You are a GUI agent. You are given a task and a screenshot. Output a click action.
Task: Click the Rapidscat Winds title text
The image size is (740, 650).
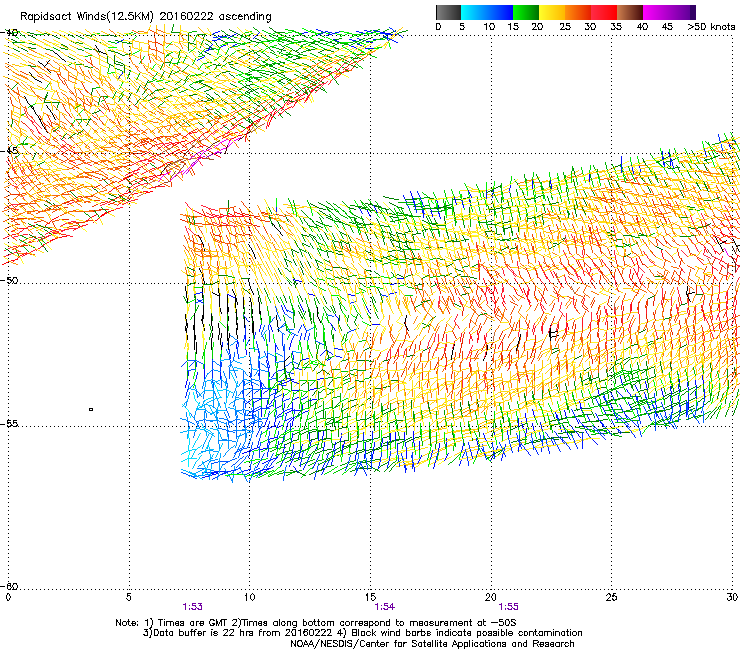pyautogui.click(x=145, y=17)
